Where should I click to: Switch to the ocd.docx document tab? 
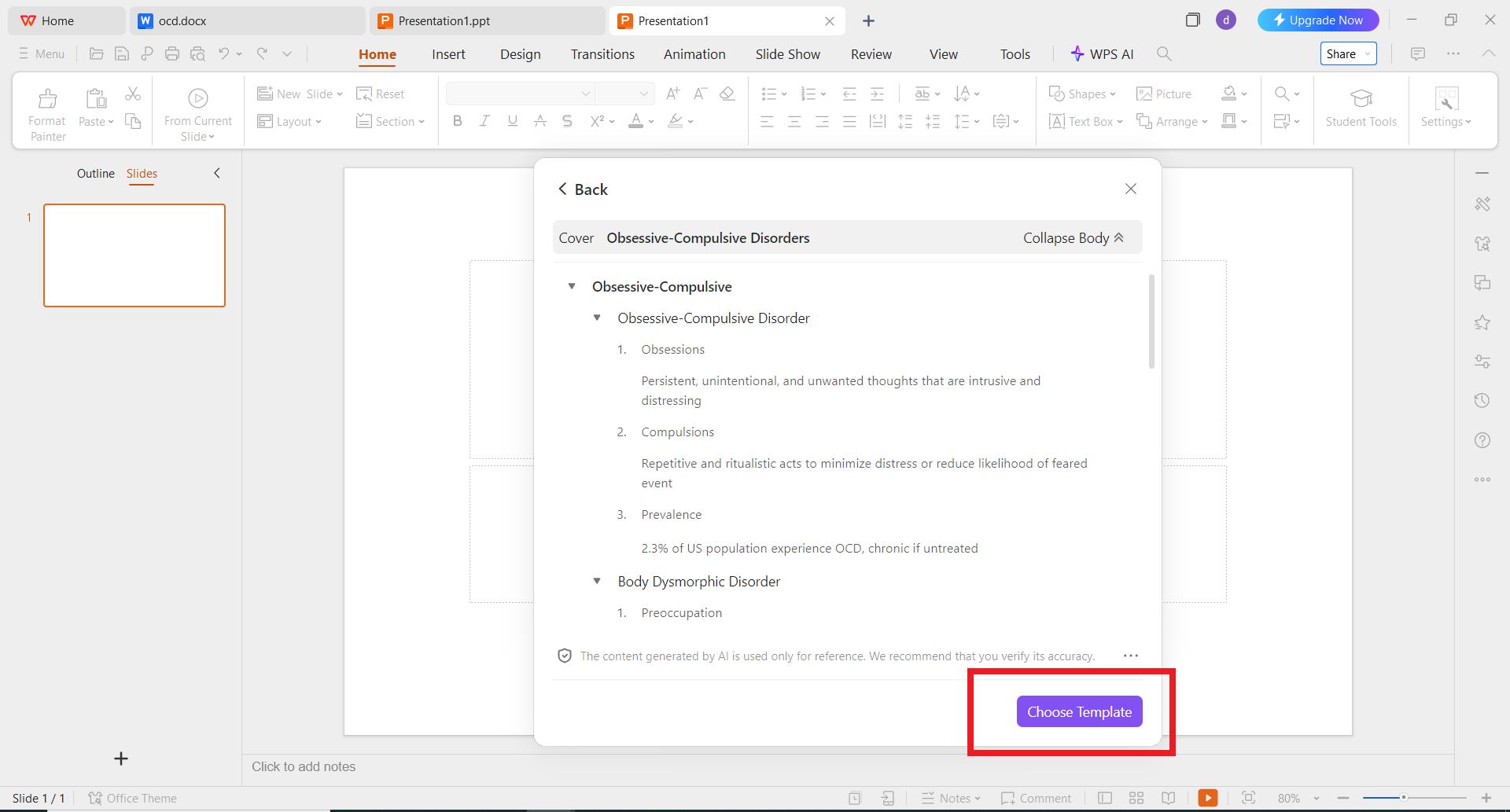click(x=248, y=20)
